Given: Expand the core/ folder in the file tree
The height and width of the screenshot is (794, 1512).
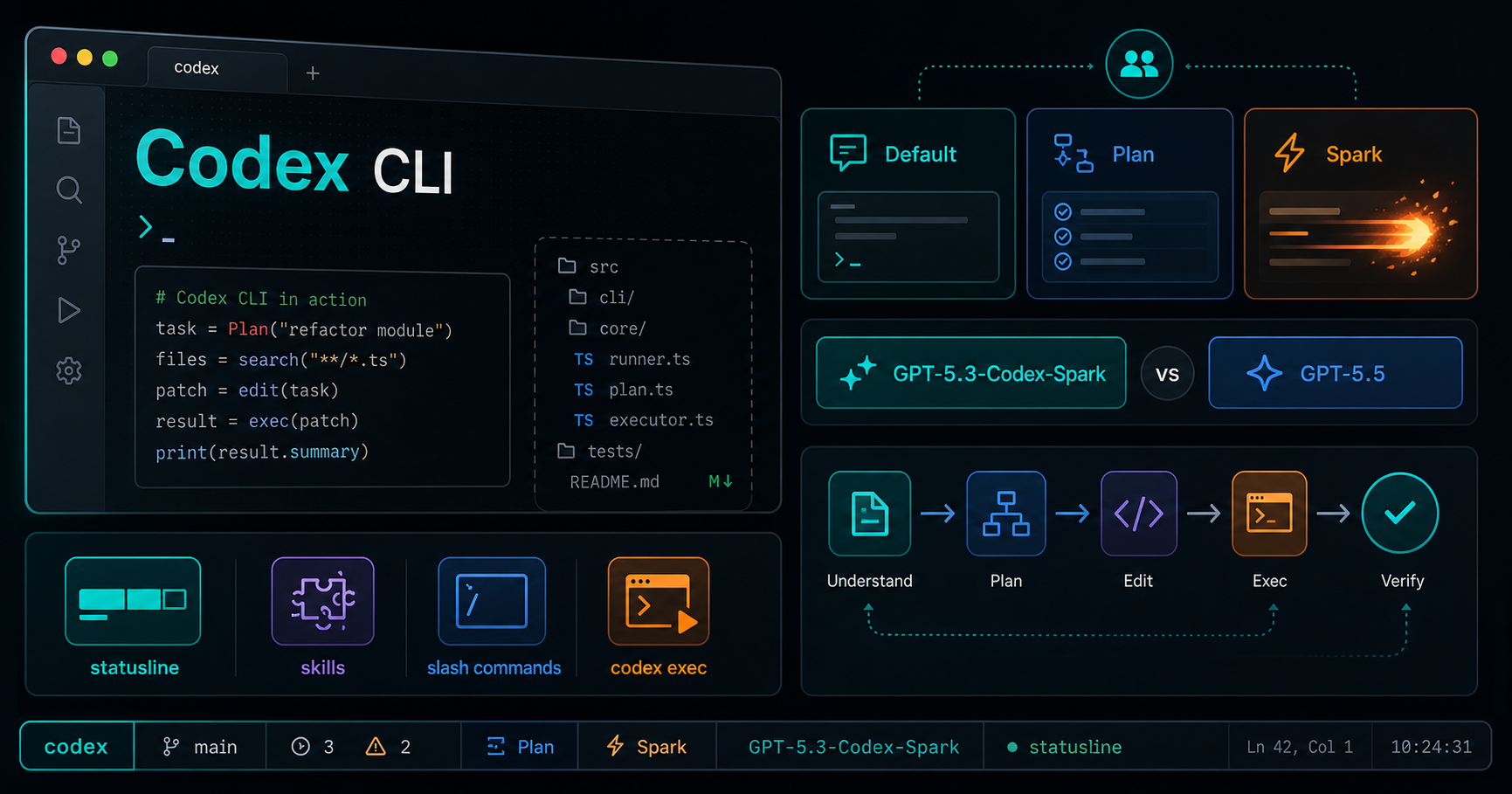Looking at the screenshot, I should tap(607, 328).
